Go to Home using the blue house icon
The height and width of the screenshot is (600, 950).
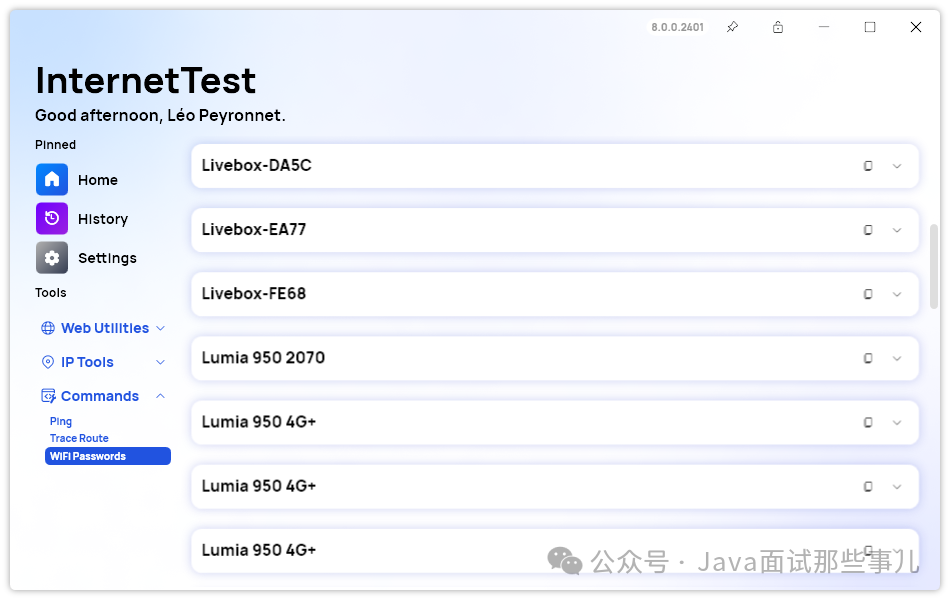52,179
